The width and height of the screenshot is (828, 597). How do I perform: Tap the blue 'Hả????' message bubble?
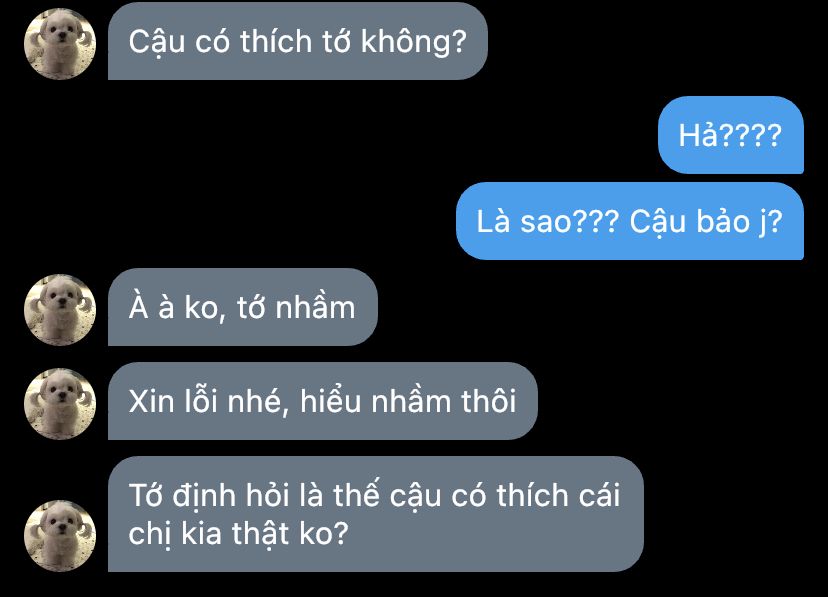pyautogui.click(x=731, y=135)
